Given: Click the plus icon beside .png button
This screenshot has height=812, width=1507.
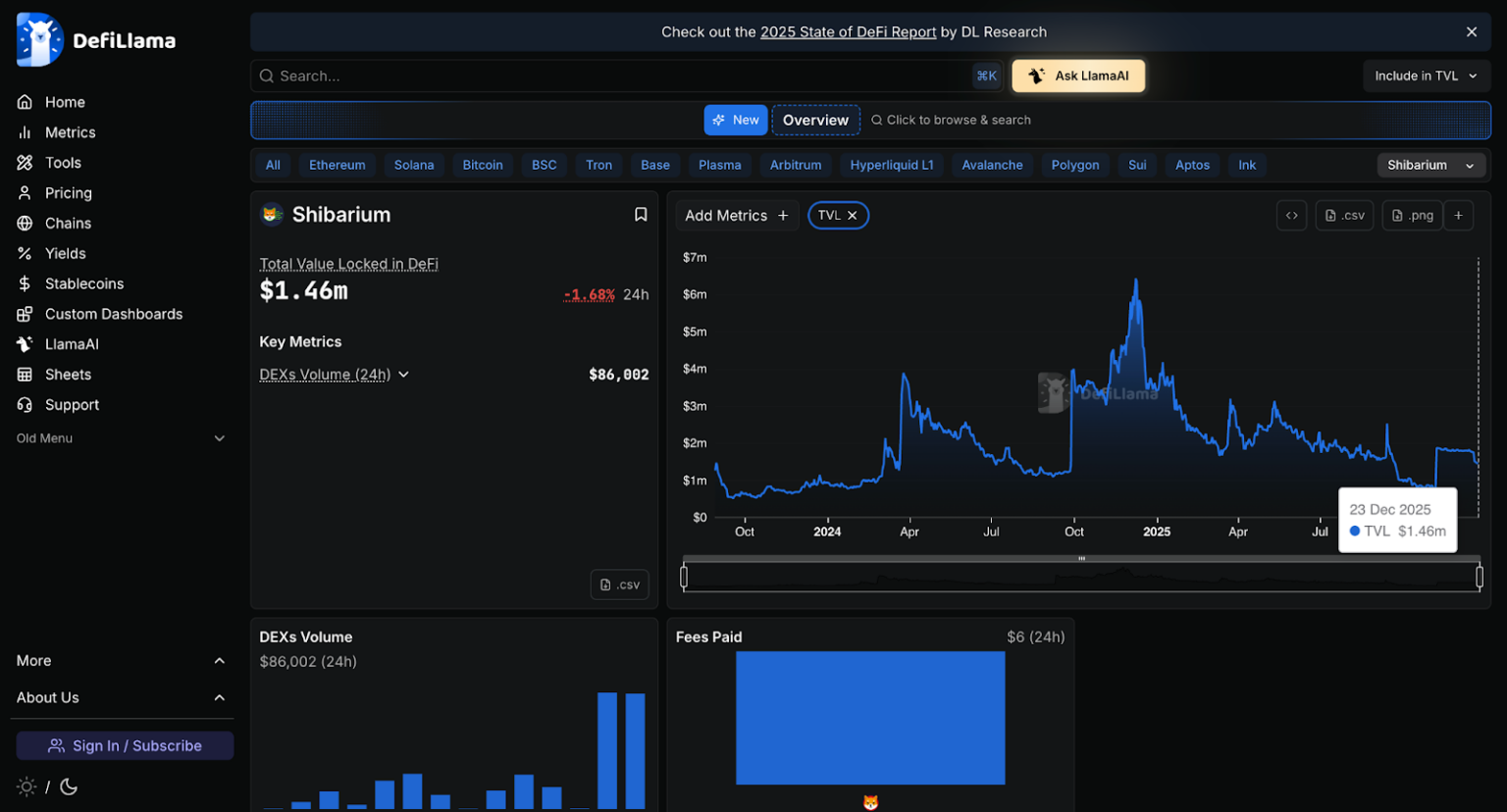Looking at the screenshot, I should point(1459,216).
